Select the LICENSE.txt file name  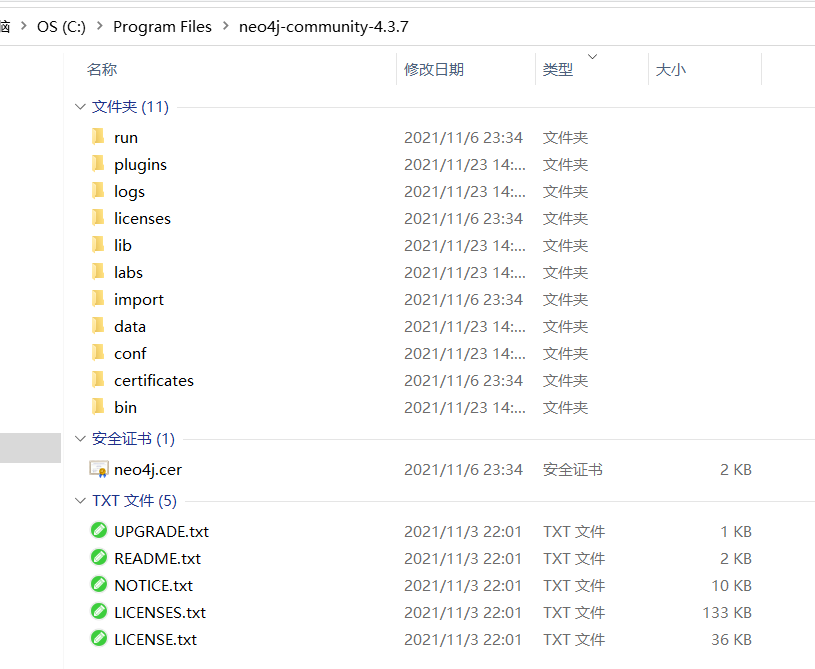[x=155, y=639]
